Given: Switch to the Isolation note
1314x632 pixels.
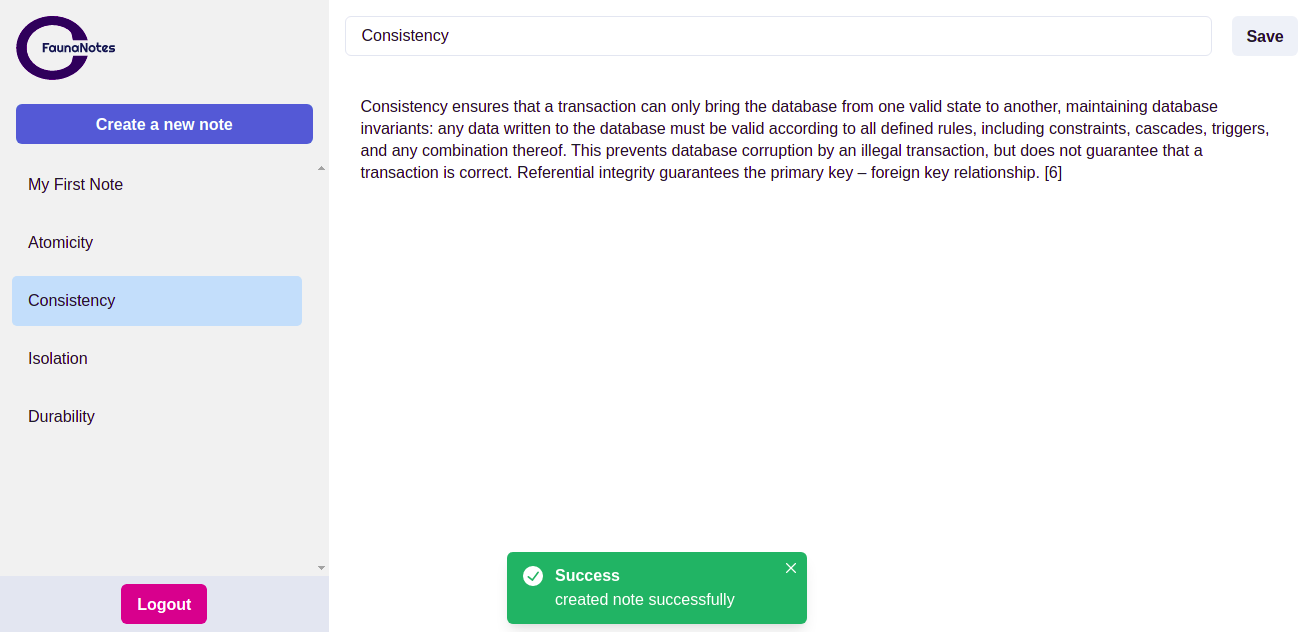Looking at the screenshot, I should (58, 359).
